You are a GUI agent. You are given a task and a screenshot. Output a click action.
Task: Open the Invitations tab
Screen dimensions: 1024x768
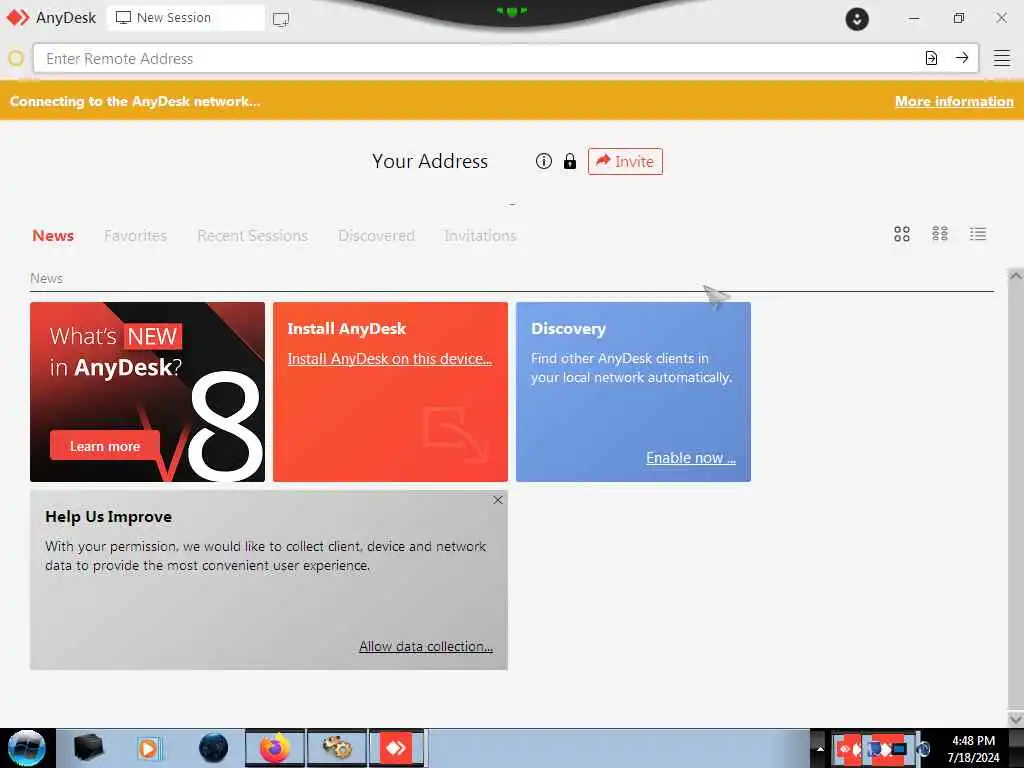(480, 235)
